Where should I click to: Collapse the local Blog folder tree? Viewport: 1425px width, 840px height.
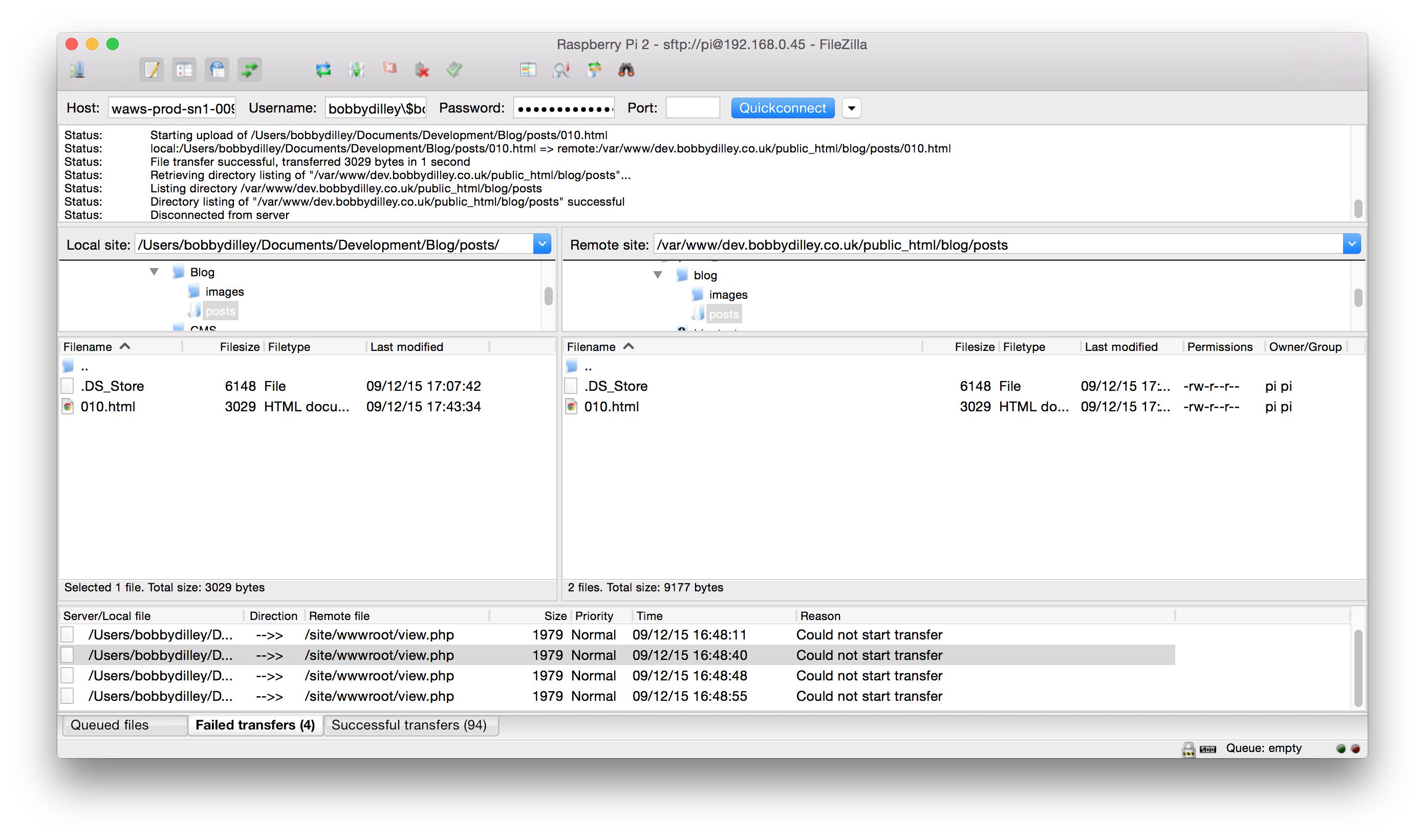(x=154, y=272)
